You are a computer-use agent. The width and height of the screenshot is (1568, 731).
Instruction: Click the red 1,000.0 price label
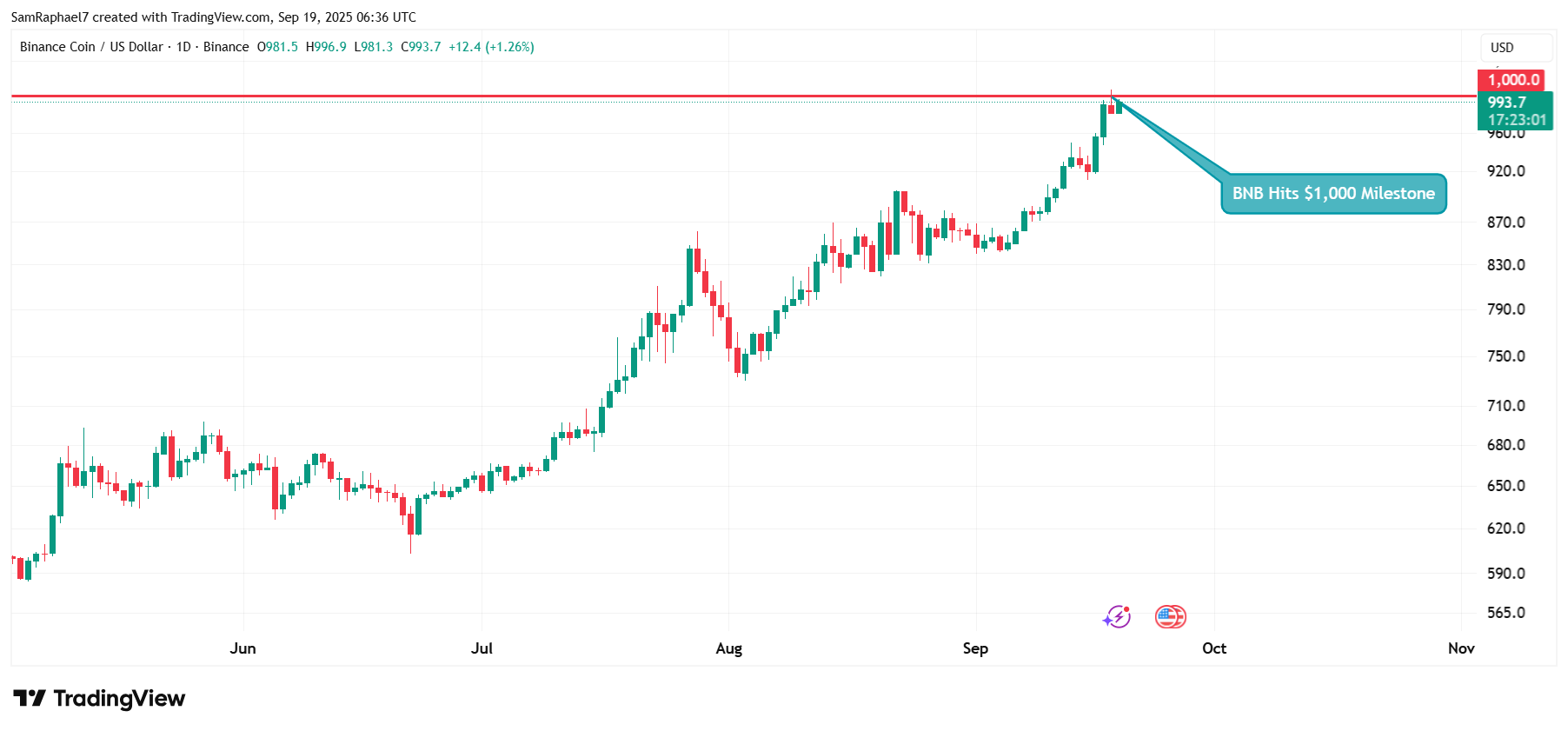pyautogui.click(x=1513, y=80)
